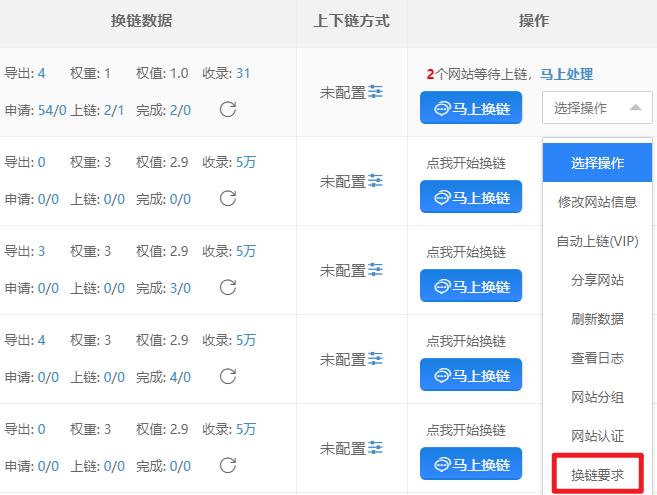Open the 未配置 settings icon in first row
657x495 pixels.
(375, 93)
